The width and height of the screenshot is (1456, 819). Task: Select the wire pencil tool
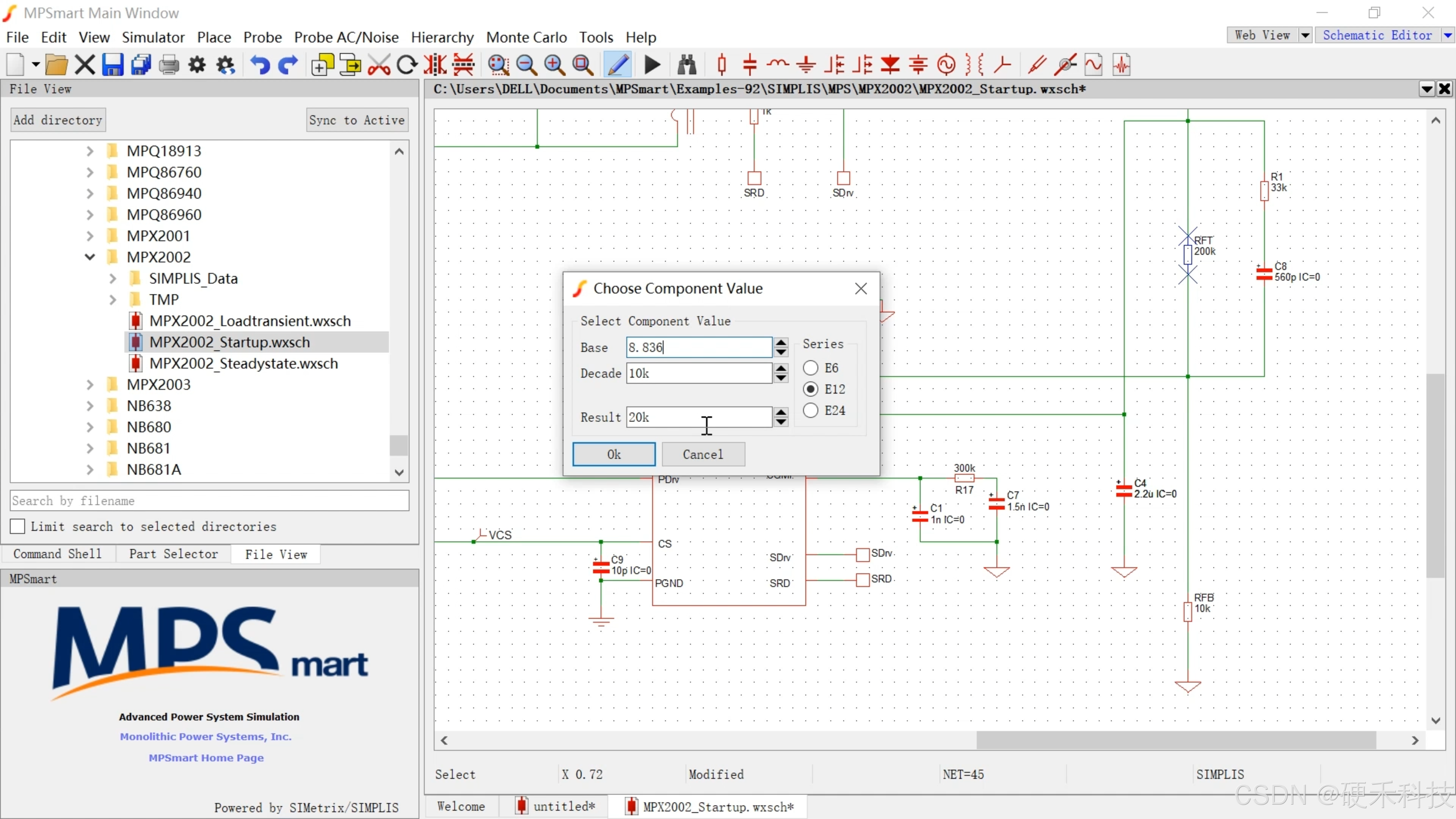618,65
